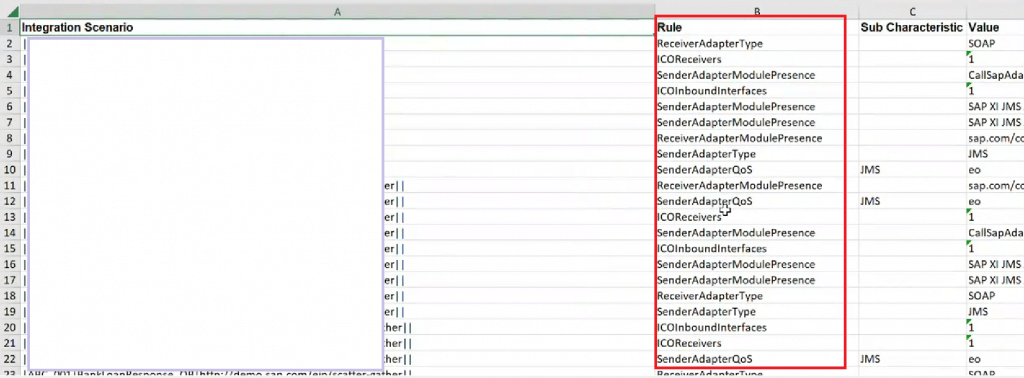Click value '1' in row 20
The width and height of the screenshot is (1024, 378).
tap(972, 327)
